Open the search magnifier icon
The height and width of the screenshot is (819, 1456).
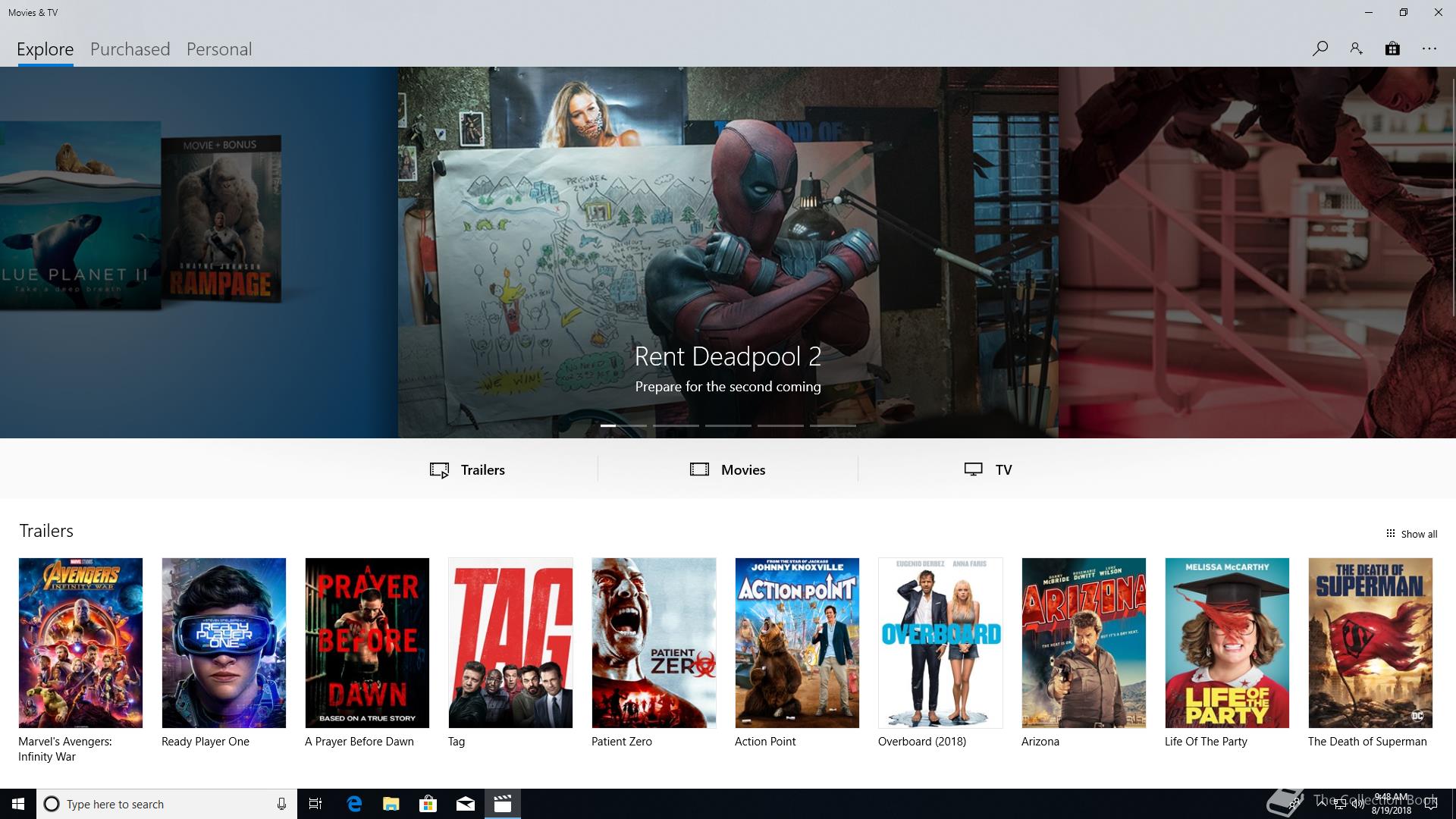[1319, 49]
